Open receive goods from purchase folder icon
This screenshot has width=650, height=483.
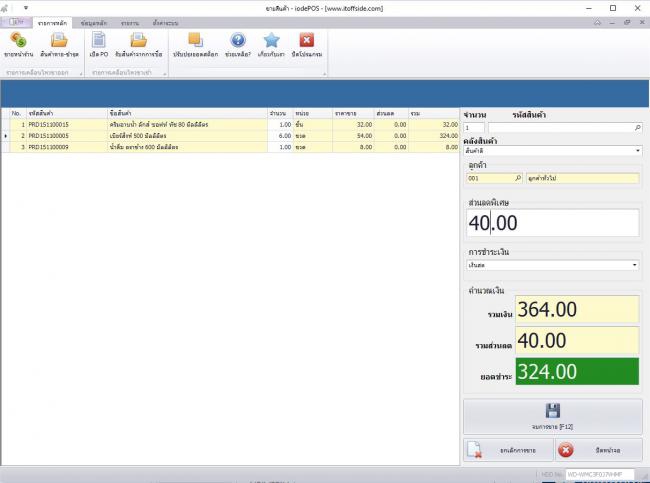(138, 40)
